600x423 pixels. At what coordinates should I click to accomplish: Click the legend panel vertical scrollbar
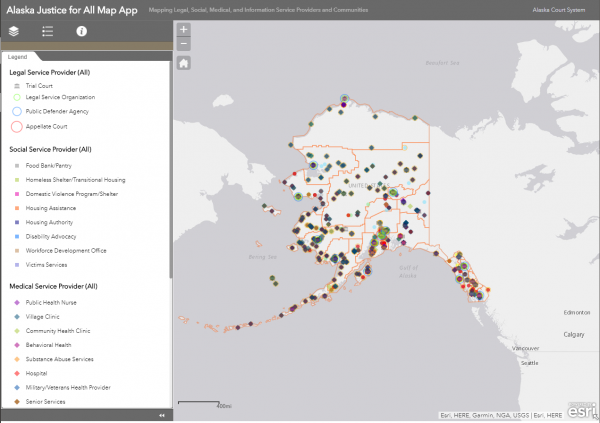pyautogui.click(x=170, y=170)
